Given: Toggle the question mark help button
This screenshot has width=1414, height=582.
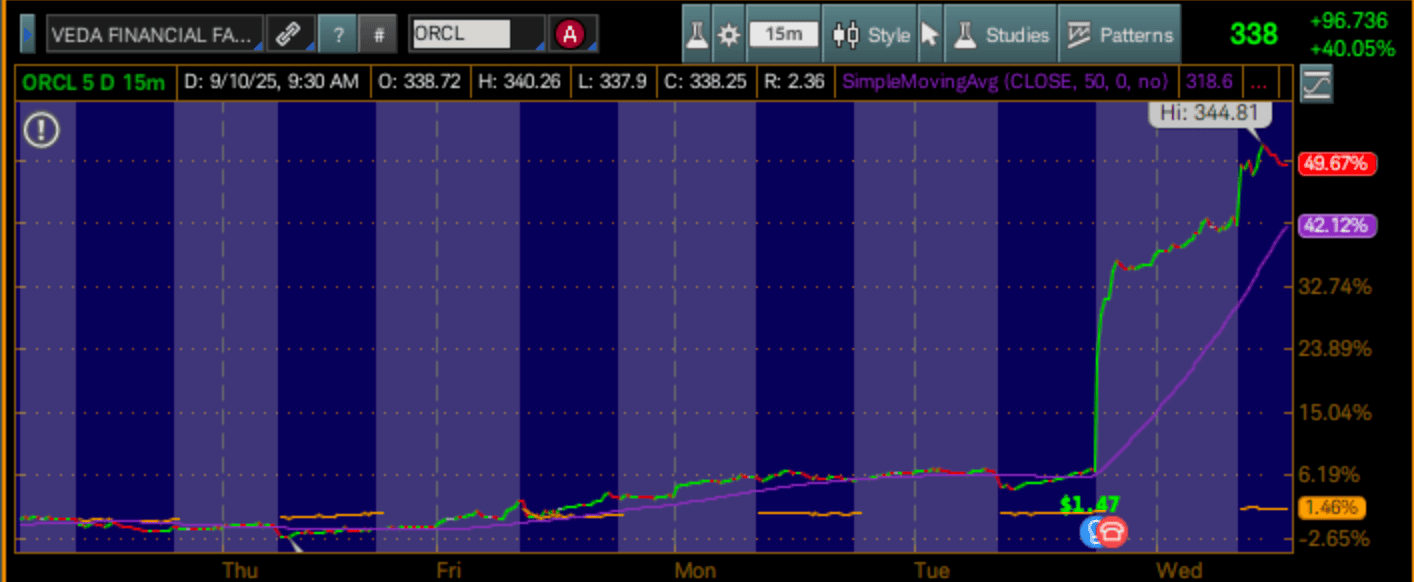Looking at the screenshot, I should pyautogui.click(x=338, y=34).
